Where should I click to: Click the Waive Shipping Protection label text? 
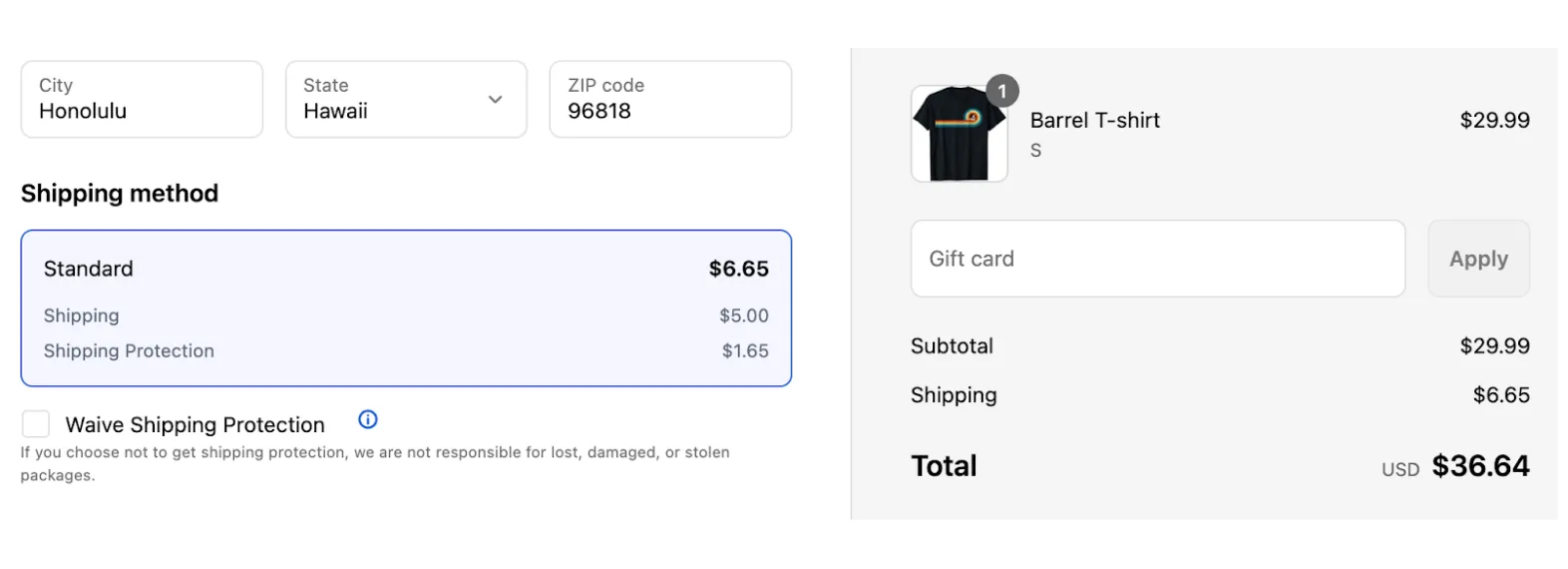tap(196, 425)
